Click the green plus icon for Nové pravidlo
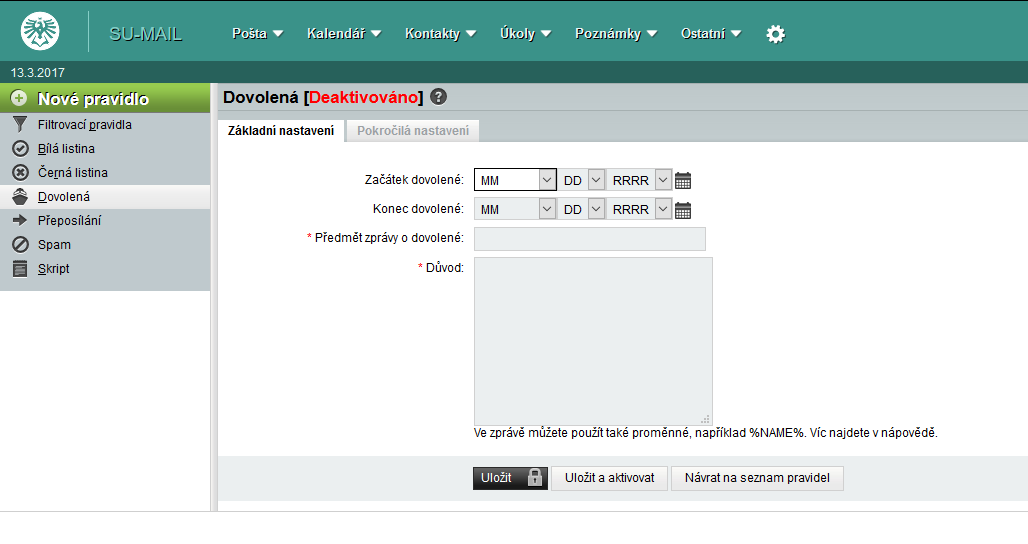 pos(19,98)
